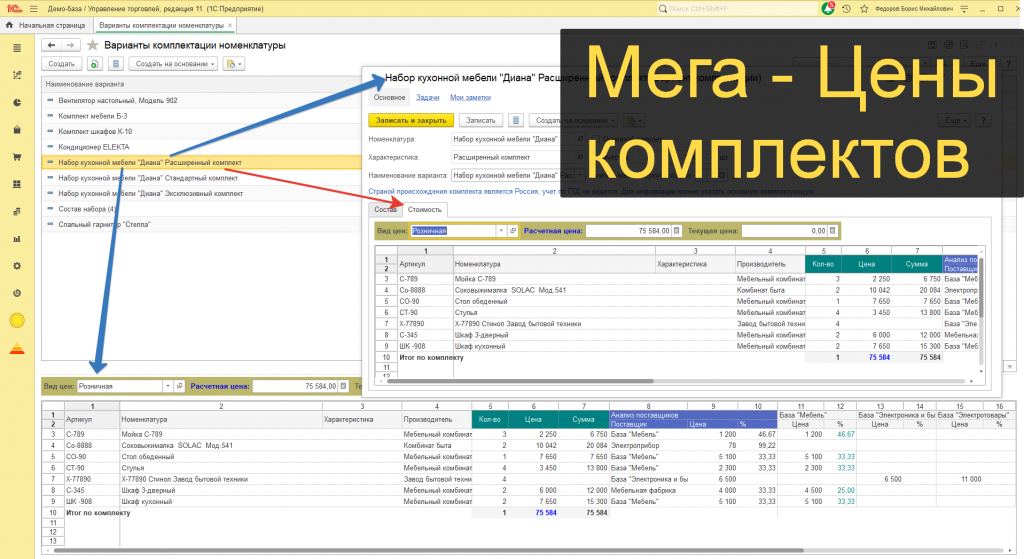Select row Комплект мебели Б-3
This screenshot has height=559, width=1024.
click(202, 116)
